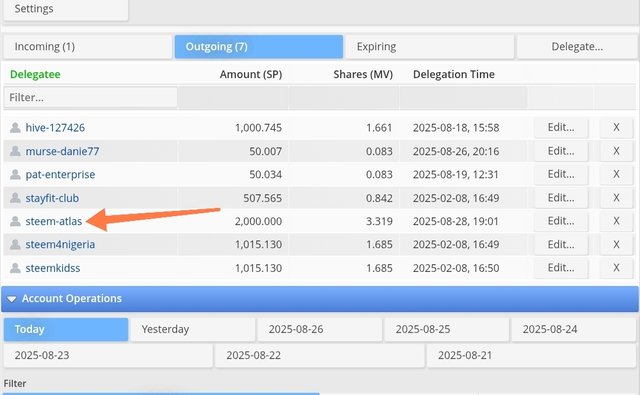Click the user icon beside stayfit-club
Screen dimensions: 640x395
click(15, 198)
